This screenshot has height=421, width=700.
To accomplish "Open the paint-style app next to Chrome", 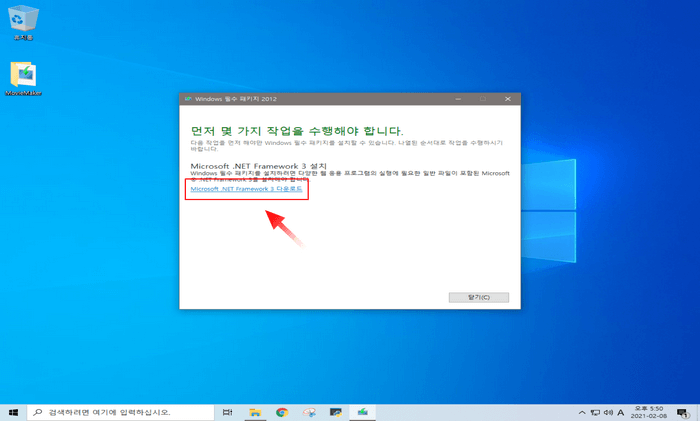I will click(309, 412).
